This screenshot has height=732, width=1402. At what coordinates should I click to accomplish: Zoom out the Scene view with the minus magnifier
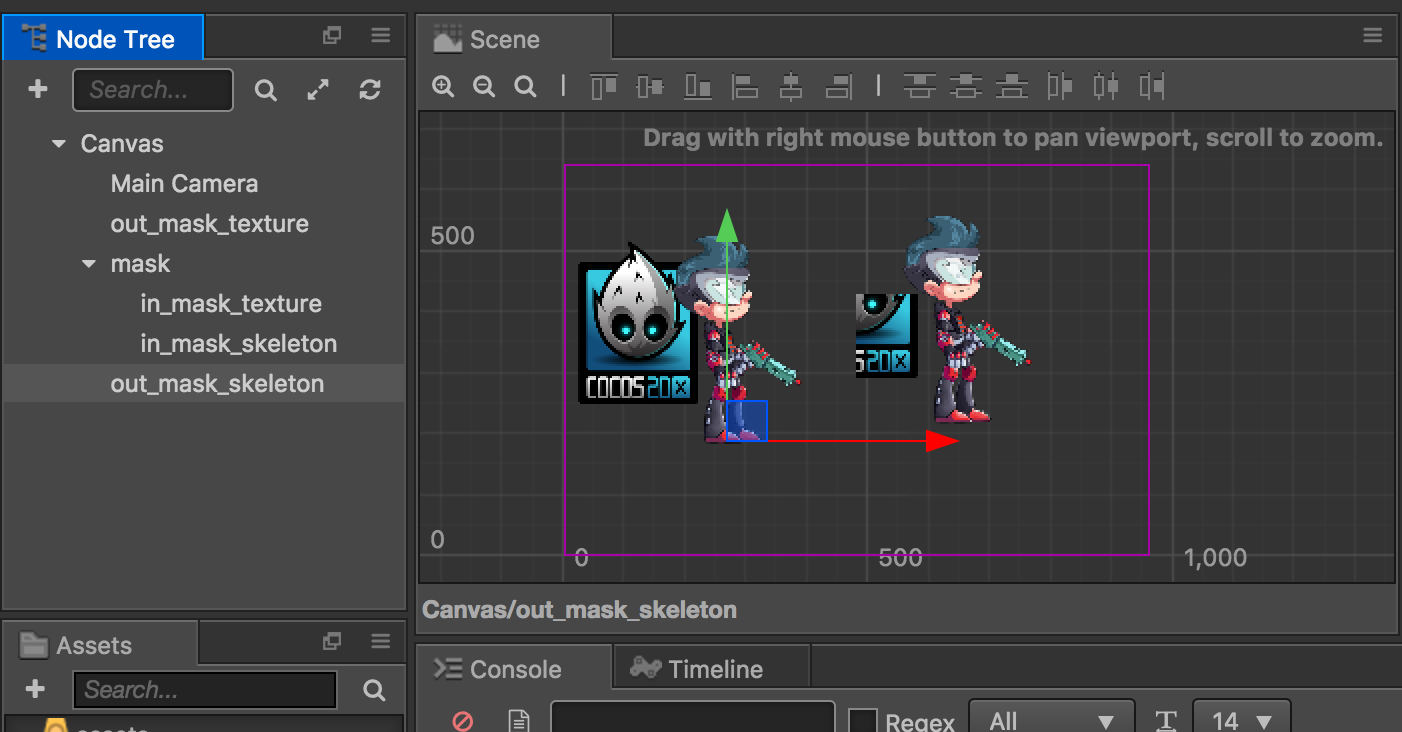coord(484,87)
